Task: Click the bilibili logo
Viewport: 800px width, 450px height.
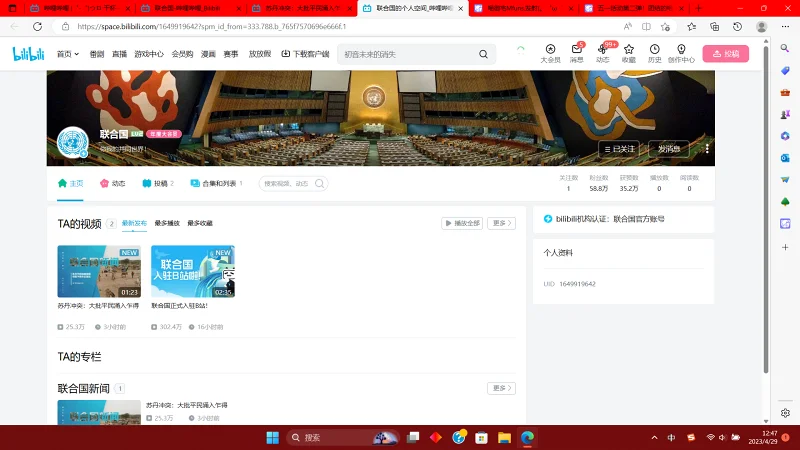Action: point(29,54)
